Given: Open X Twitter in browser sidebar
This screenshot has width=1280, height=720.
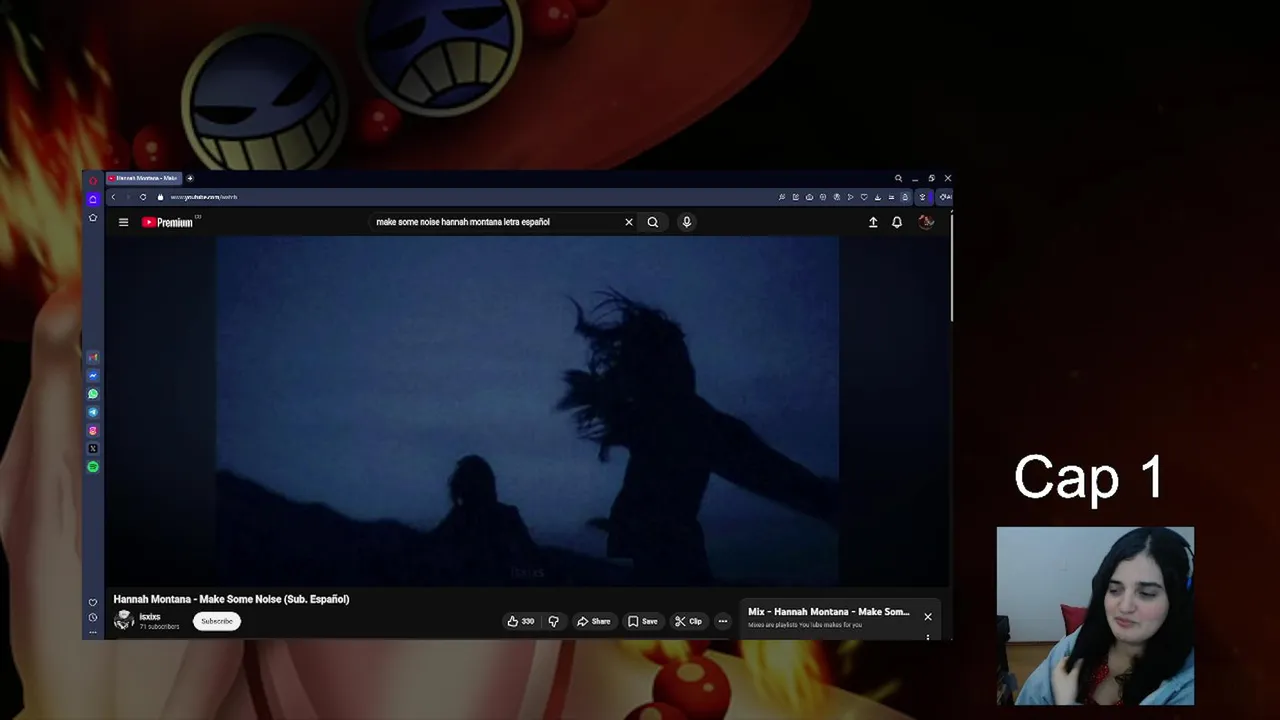Looking at the screenshot, I should coord(93,449).
